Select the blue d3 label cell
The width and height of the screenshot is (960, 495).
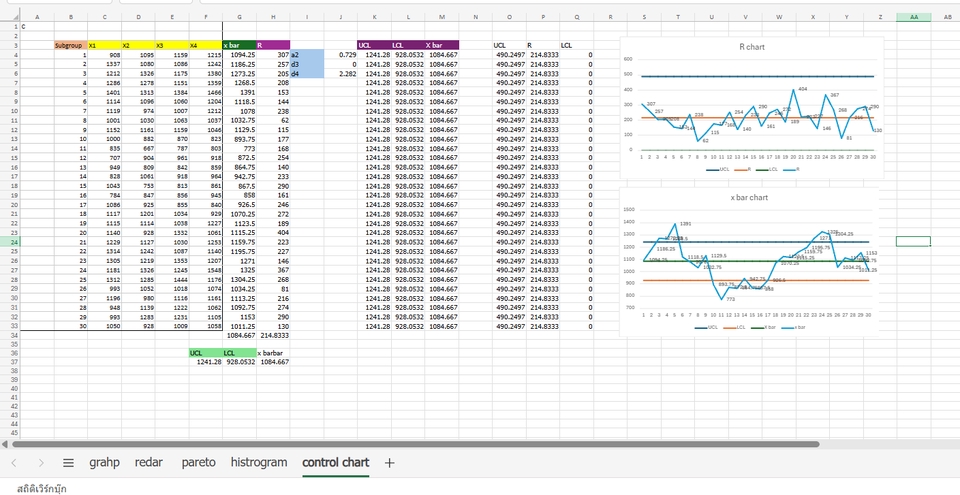[x=307, y=64]
